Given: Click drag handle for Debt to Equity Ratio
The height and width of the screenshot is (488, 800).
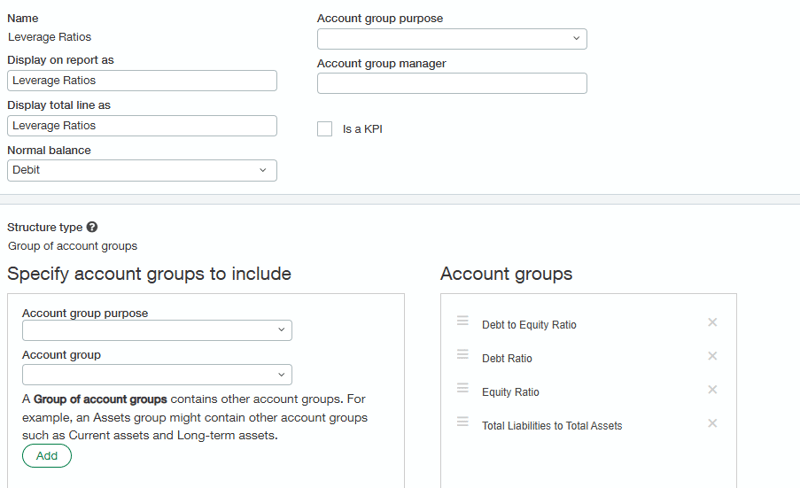Looking at the screenshot, I should coord(463,321).
